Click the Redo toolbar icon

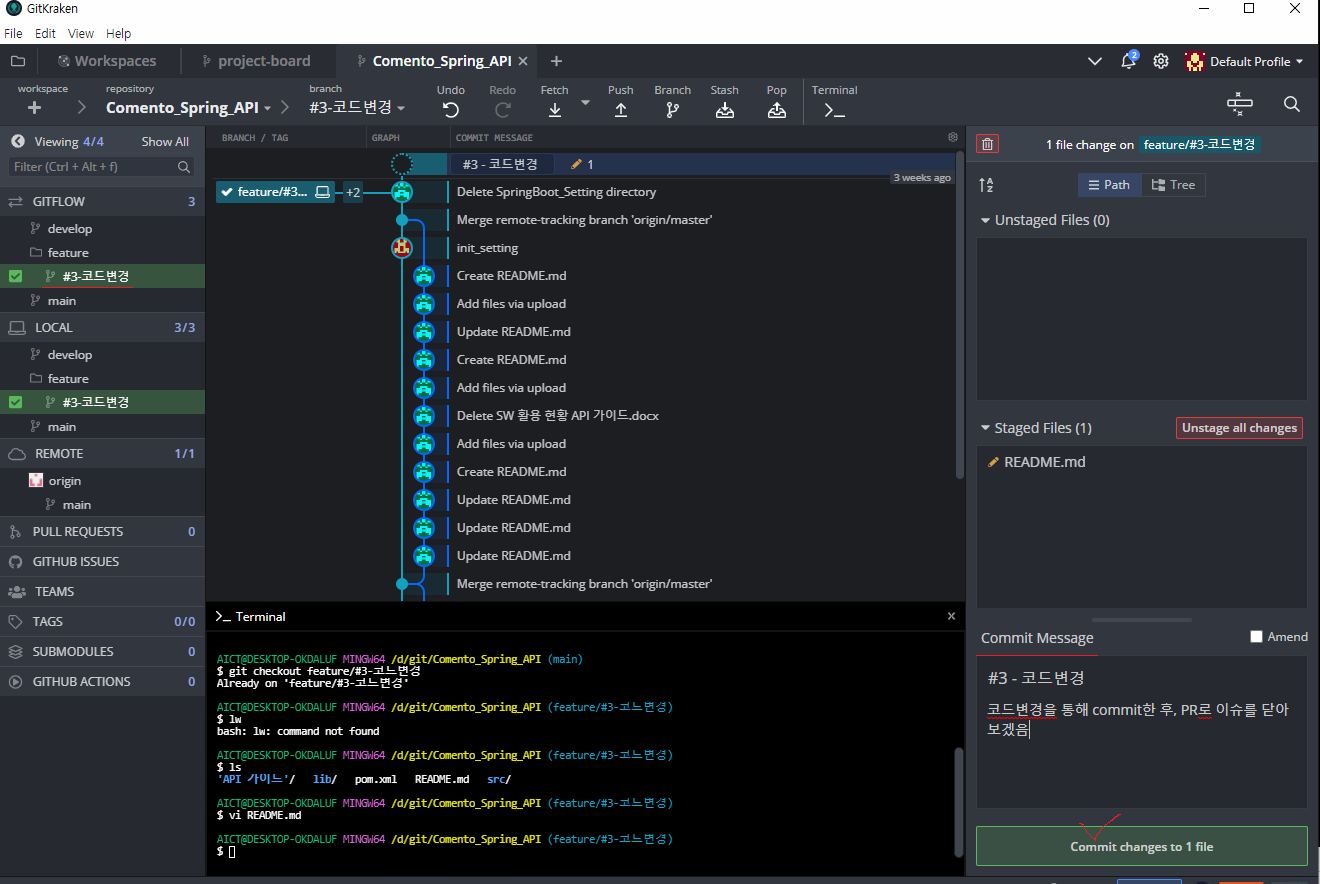[x=503, y=111]
